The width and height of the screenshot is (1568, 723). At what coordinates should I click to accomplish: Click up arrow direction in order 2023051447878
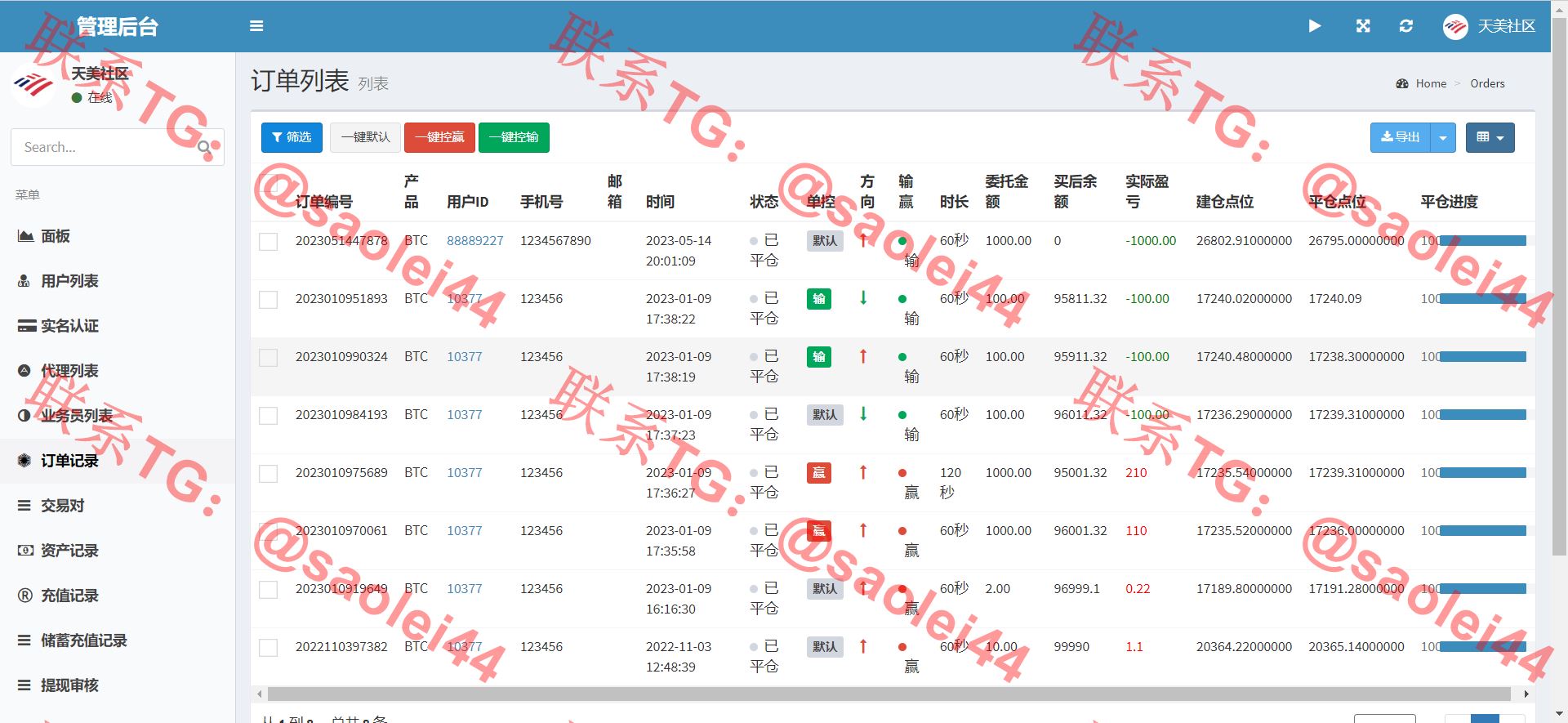pyautogui.click(x=863, y=240)
